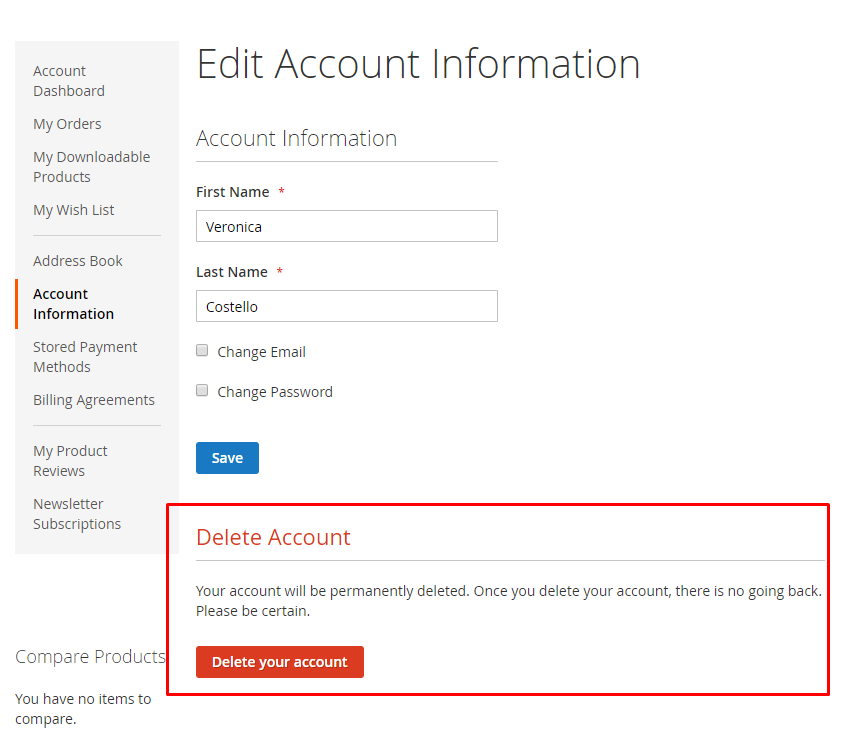This screenshot has width=842, height=742.
Task: Select Account Information in sidebar menu
Action: click(73, 304)
